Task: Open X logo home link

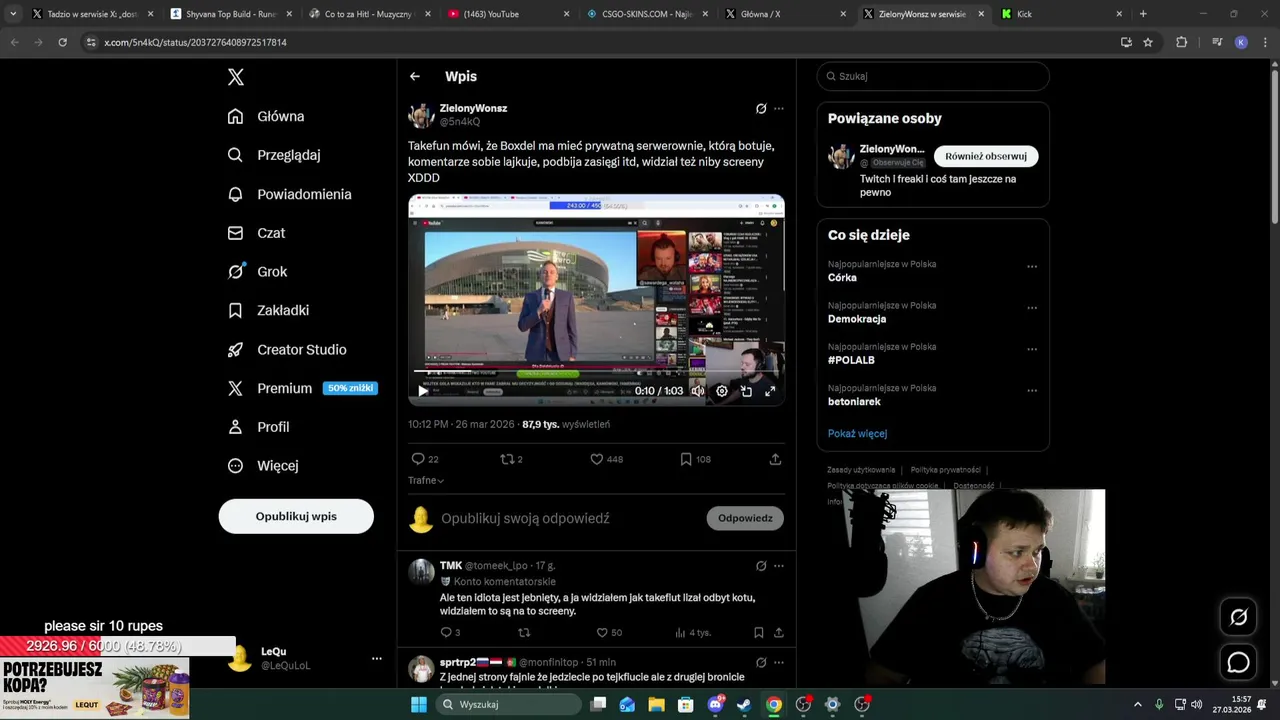Action: coord(236,77)
